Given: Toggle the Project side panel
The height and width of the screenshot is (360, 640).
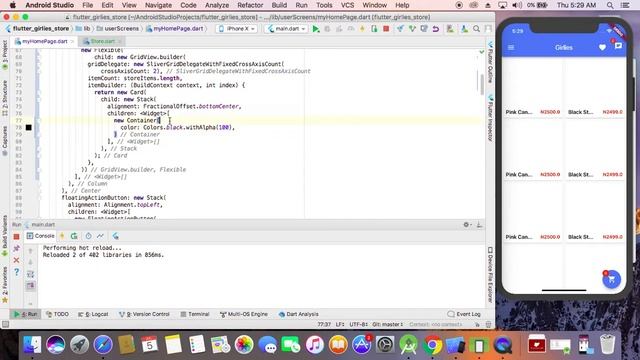Looking at the screenshot, I should click(5, 55).
